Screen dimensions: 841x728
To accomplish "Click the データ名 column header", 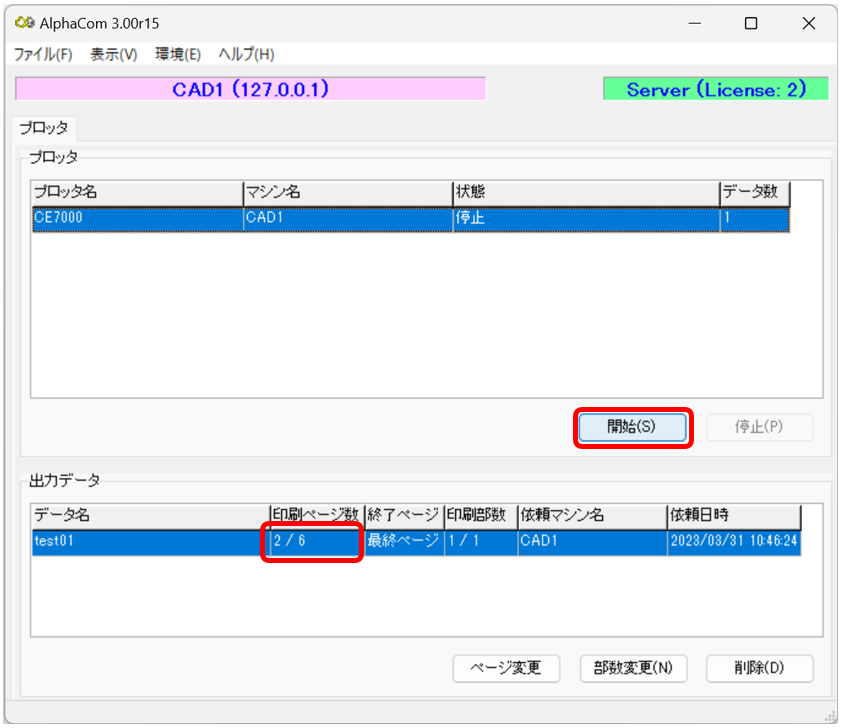I will coord(150,516).
